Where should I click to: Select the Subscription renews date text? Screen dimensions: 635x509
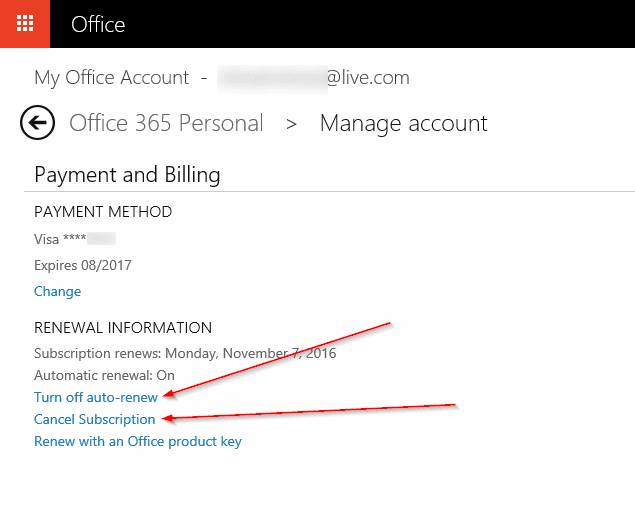(x=185, y=353)
